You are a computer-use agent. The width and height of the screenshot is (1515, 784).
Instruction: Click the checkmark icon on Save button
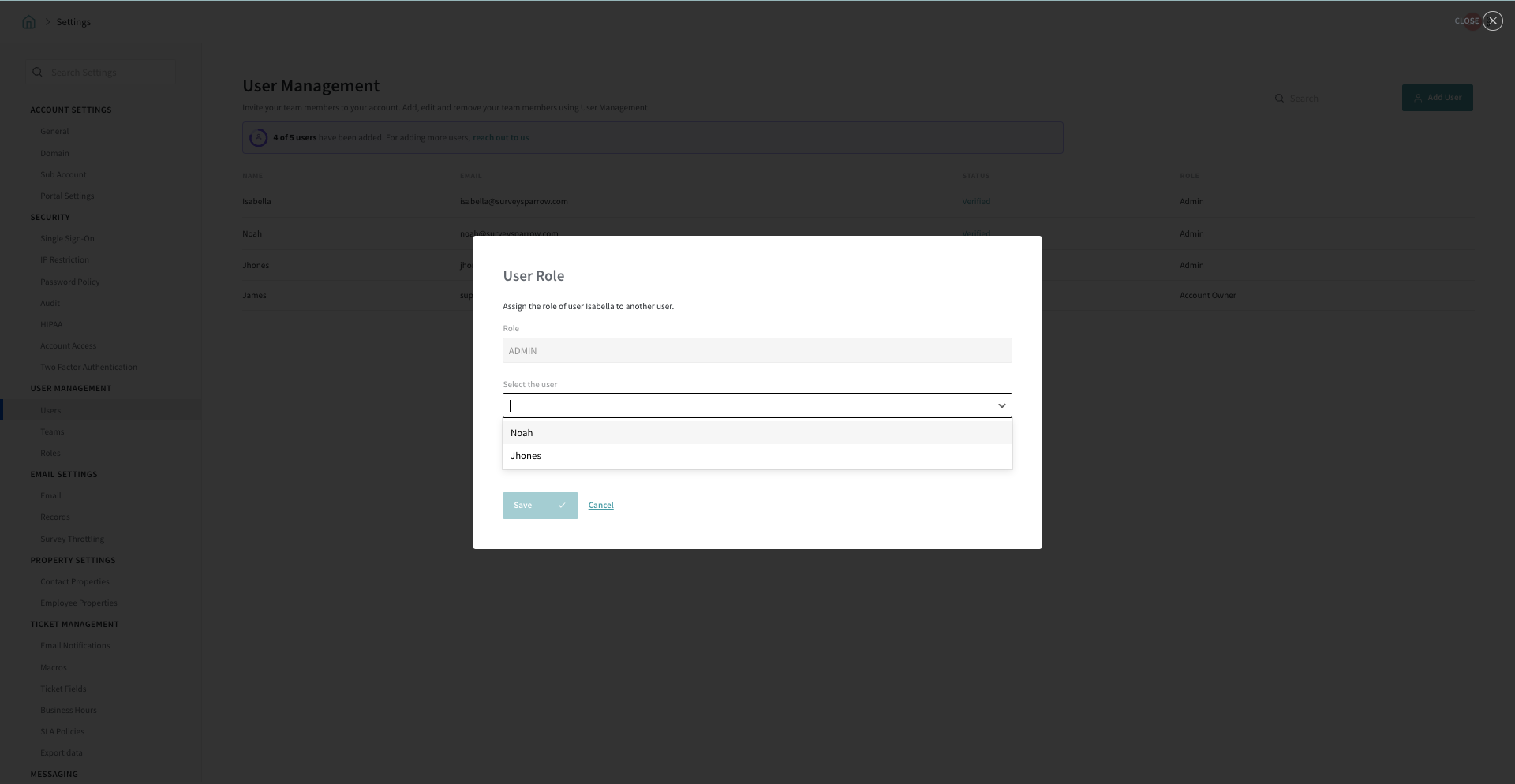[x=562, y=506]
